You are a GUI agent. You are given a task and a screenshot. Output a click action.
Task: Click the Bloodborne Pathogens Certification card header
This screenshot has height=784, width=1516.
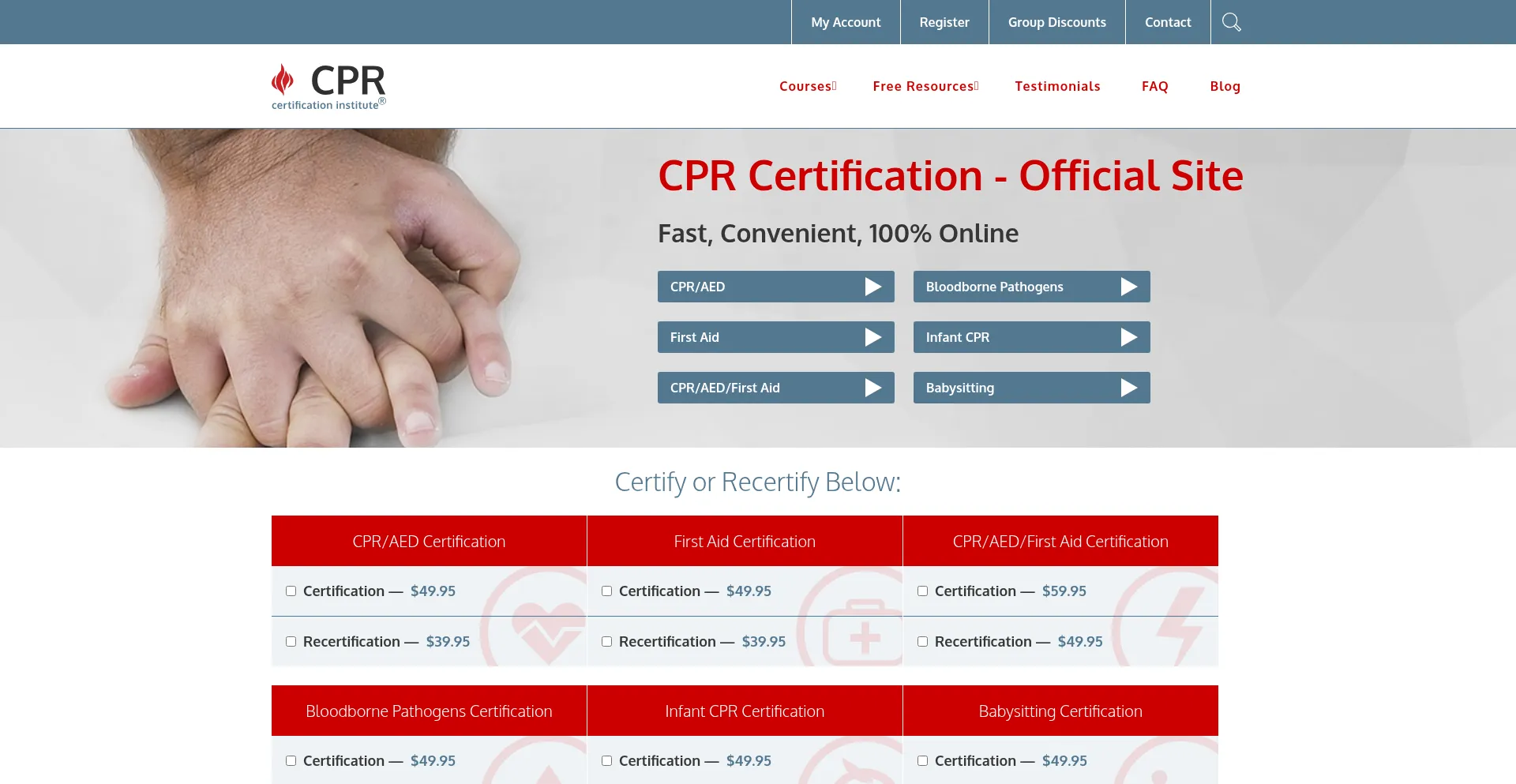[429, 711]
